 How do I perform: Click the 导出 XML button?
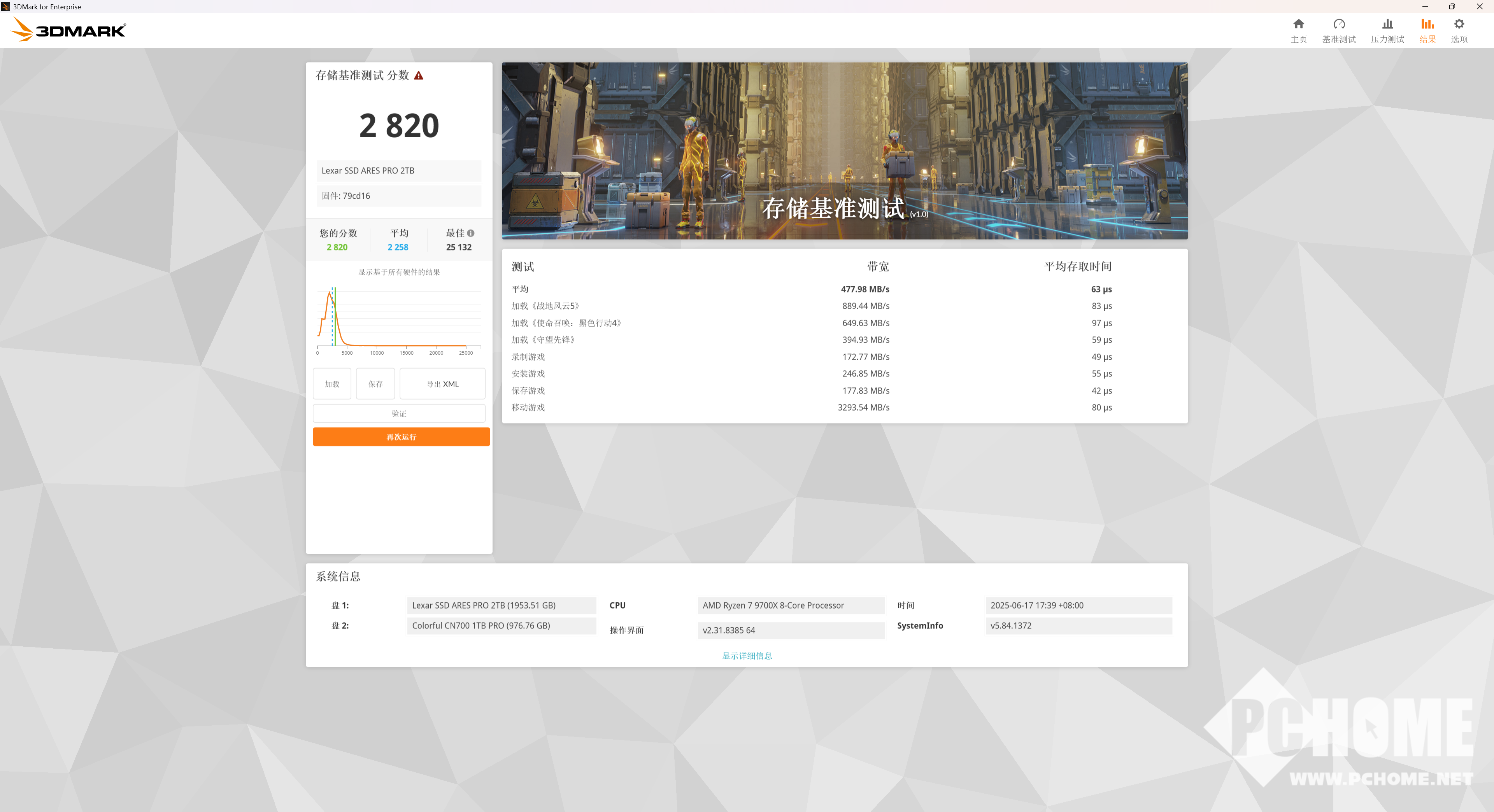[442, 384]
